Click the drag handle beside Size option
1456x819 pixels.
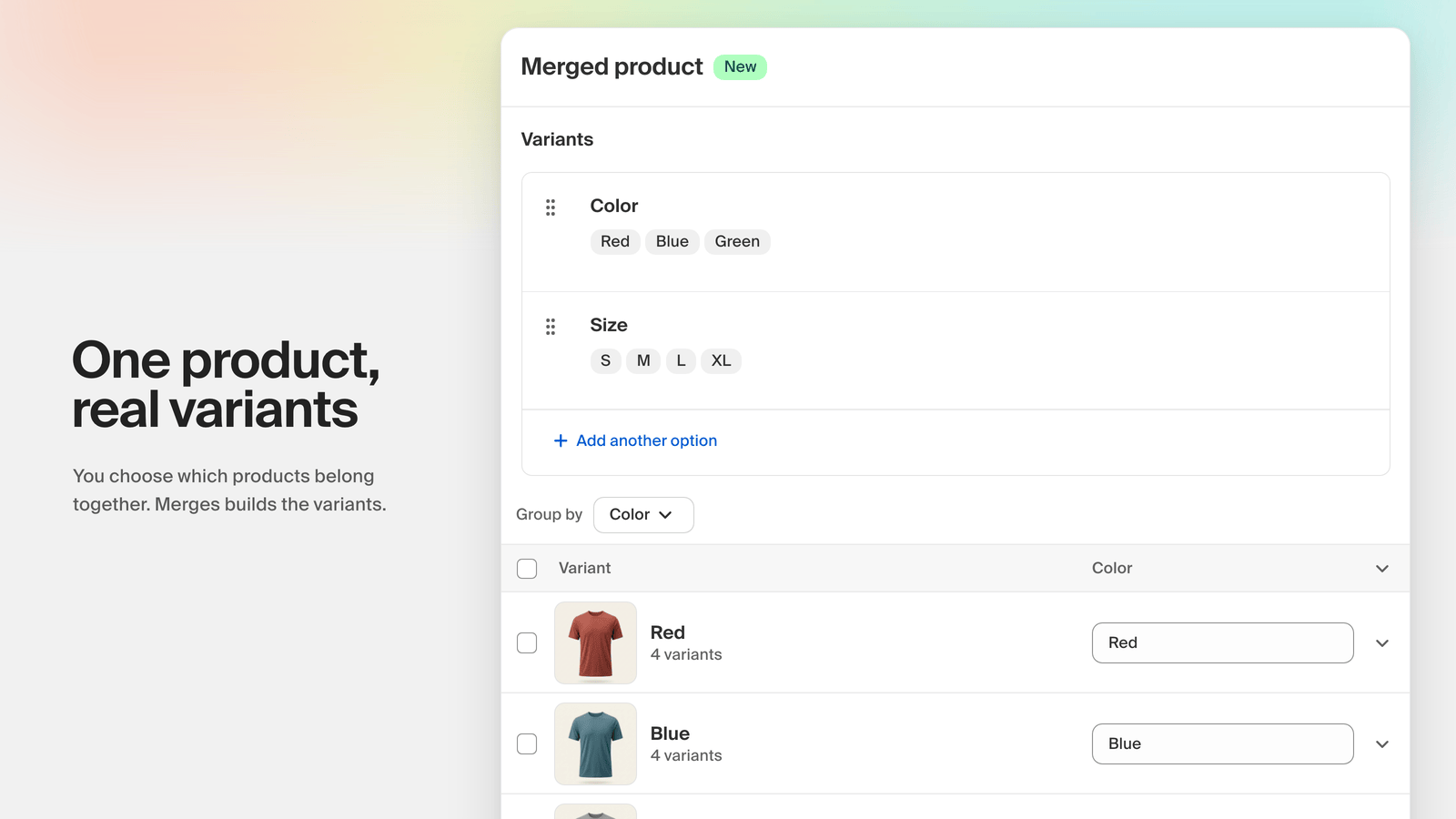(551, 327)
